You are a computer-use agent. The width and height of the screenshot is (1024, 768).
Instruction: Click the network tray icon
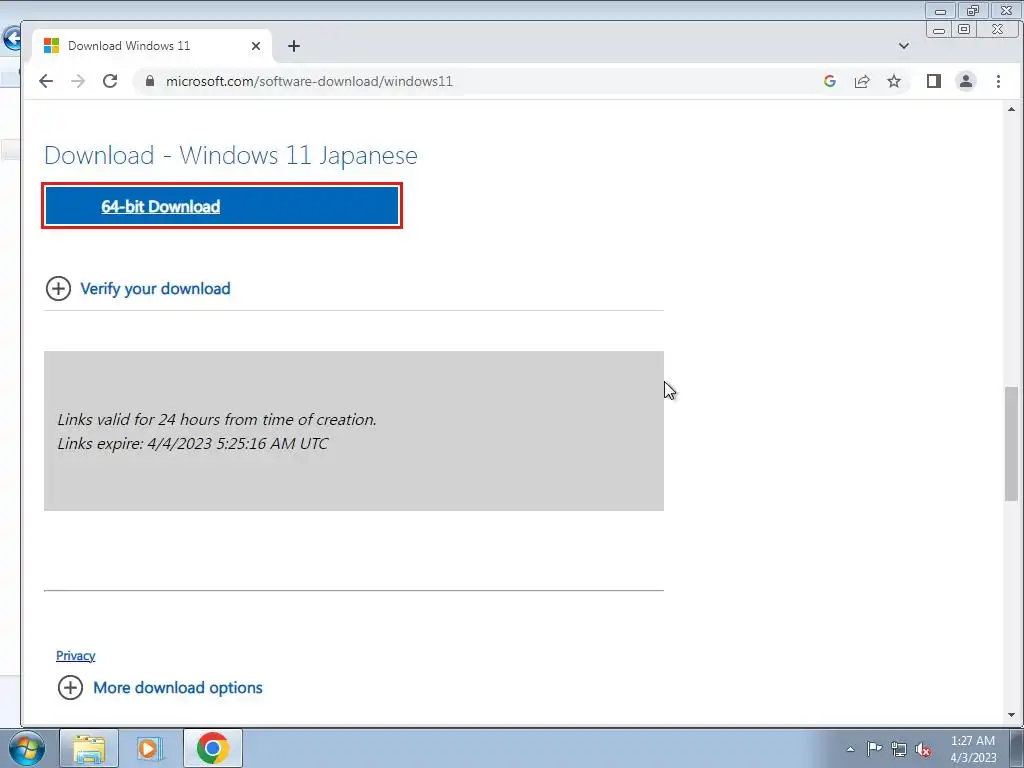pyautogui.click(x=899, y=749)
